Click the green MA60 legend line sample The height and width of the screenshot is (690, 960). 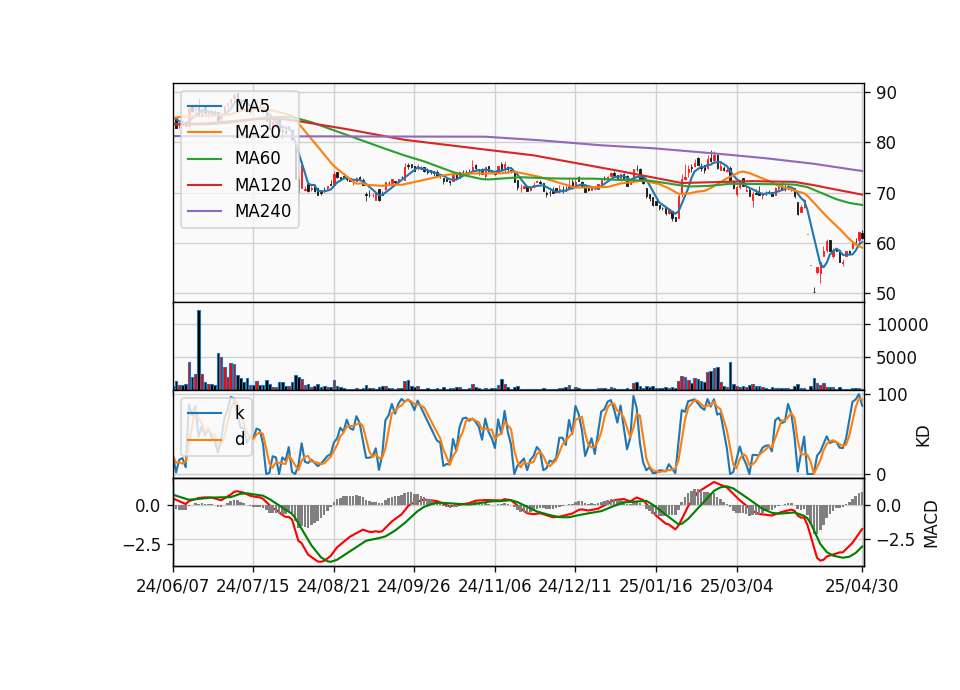[204, 159]
